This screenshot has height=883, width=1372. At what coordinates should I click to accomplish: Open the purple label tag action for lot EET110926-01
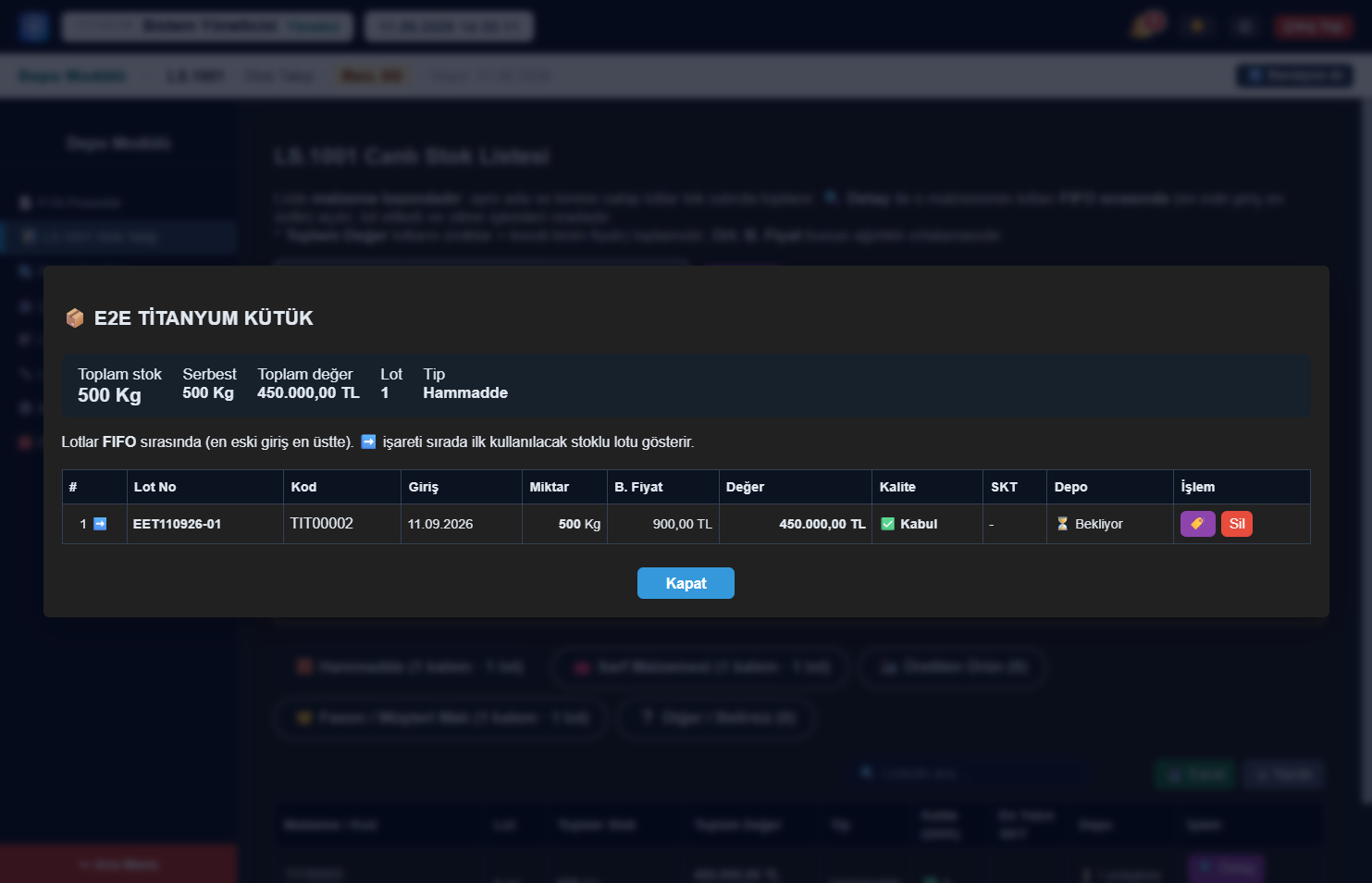pos(1197,524)
